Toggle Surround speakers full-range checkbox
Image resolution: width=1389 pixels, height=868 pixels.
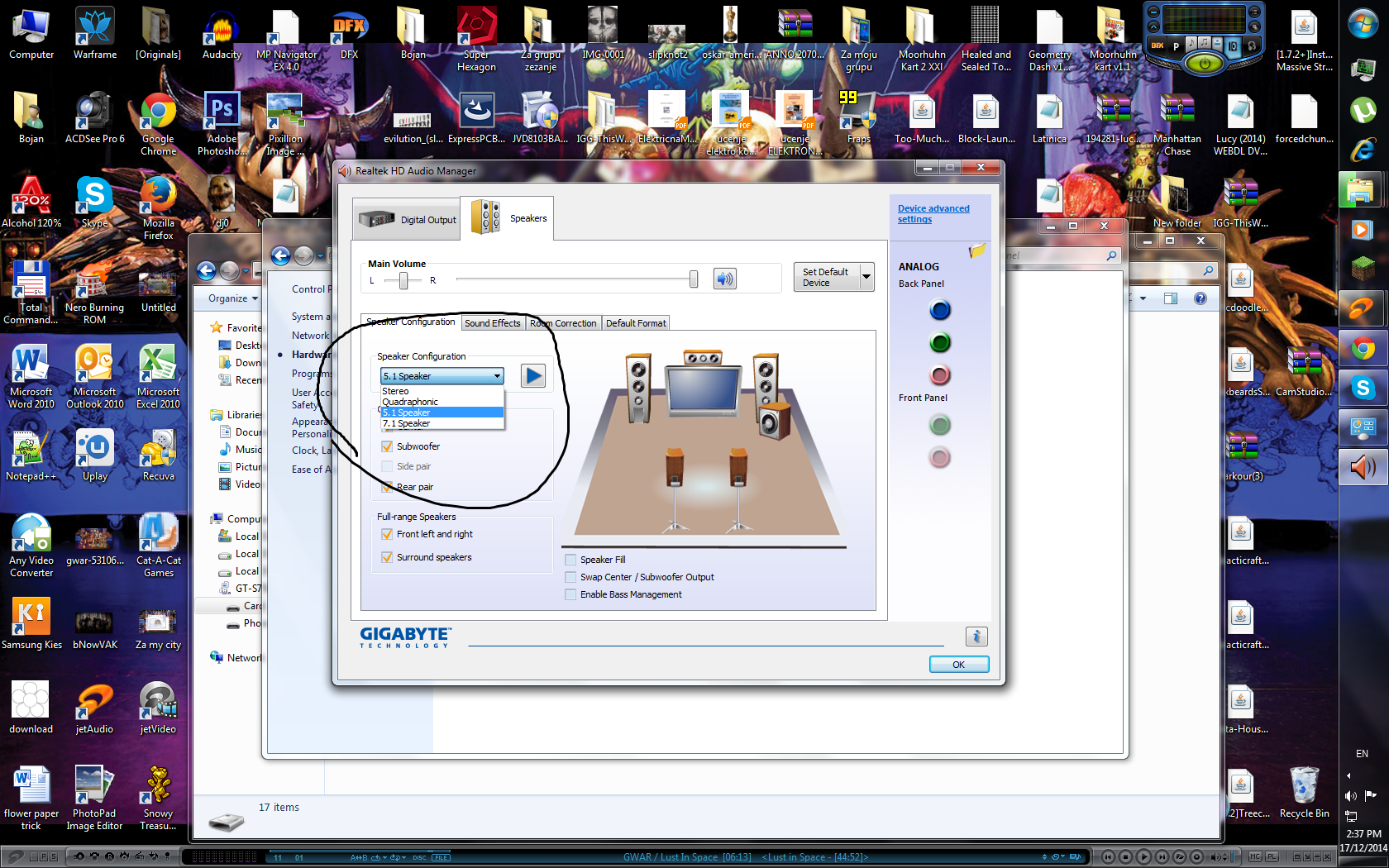(386, 557)
